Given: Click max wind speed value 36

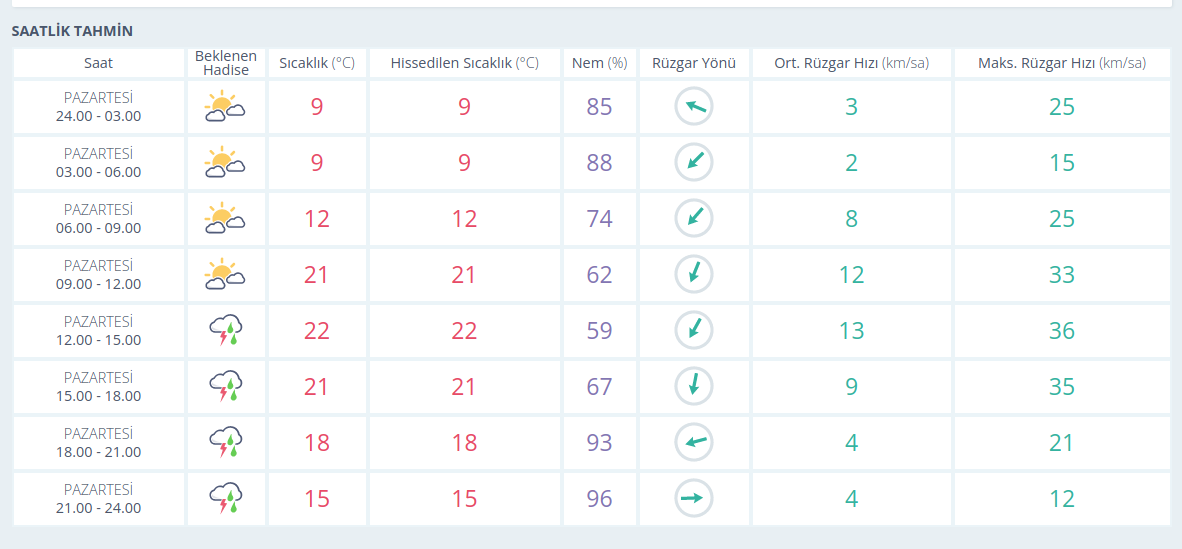Looking at the screenshot, I should 1061,331.
